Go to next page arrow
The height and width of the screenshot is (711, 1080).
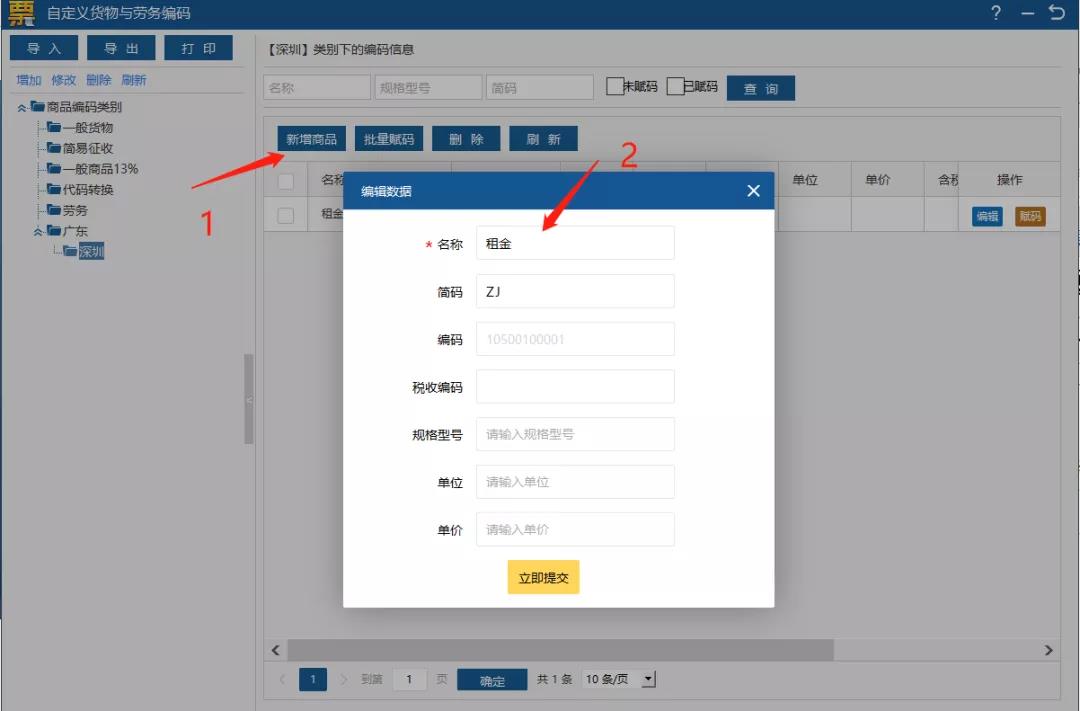(x=343, y=679)
